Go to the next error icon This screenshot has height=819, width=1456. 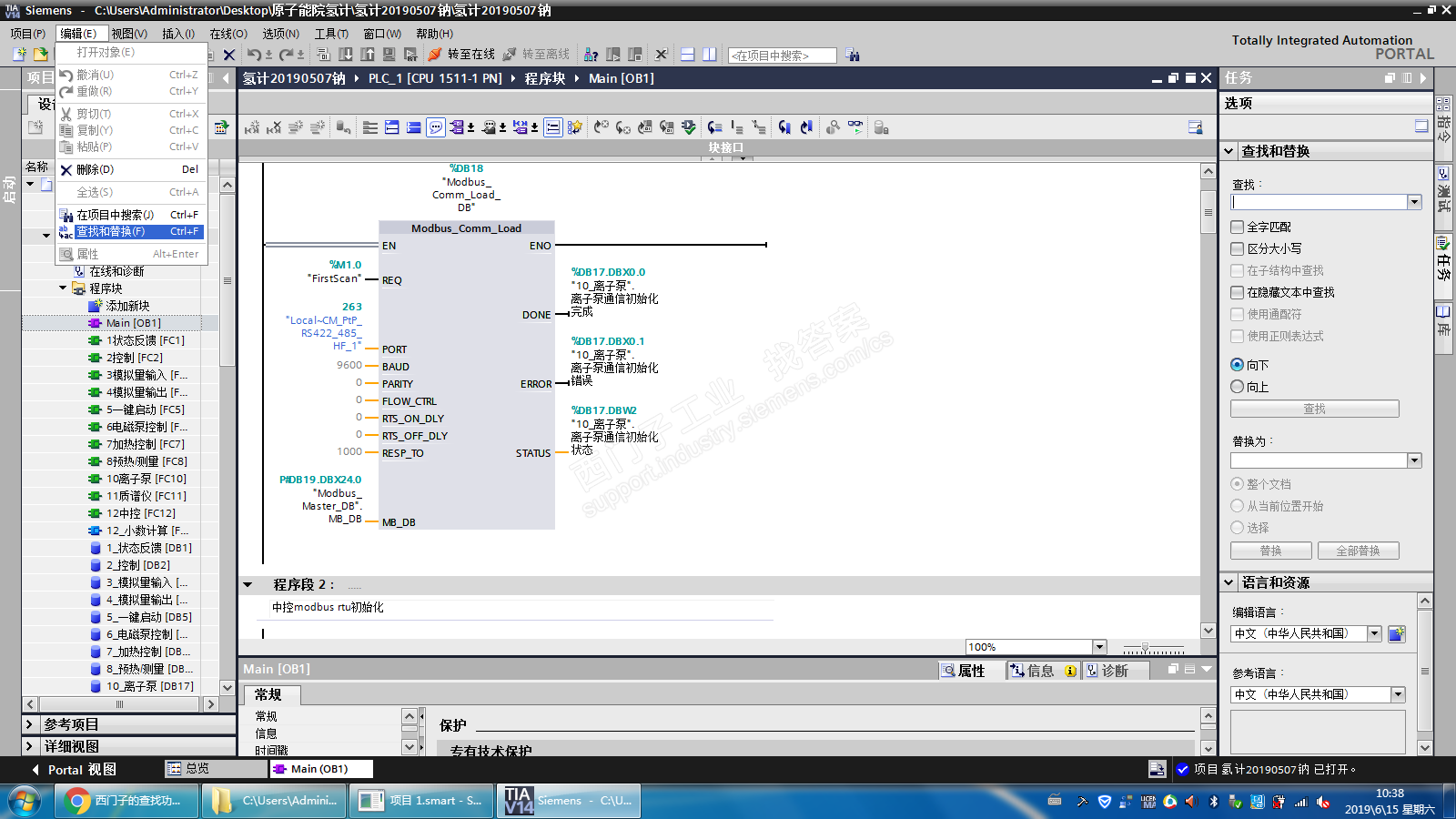(623, 127)
